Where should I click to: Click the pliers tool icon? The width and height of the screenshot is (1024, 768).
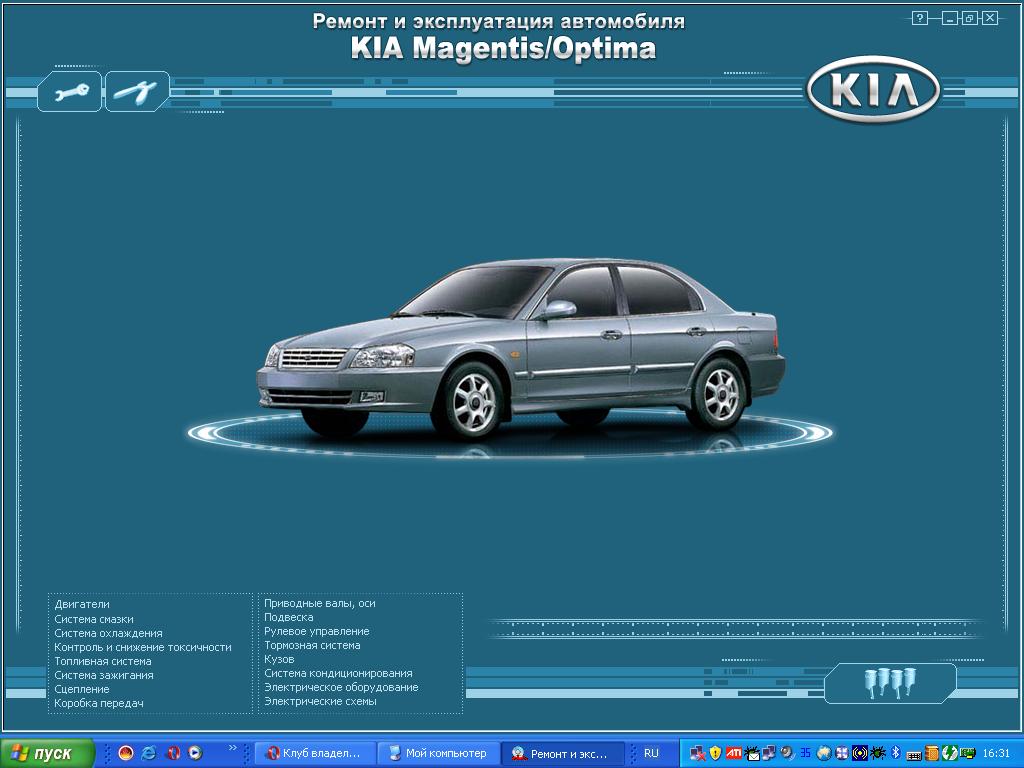click(x=137, y=92)
